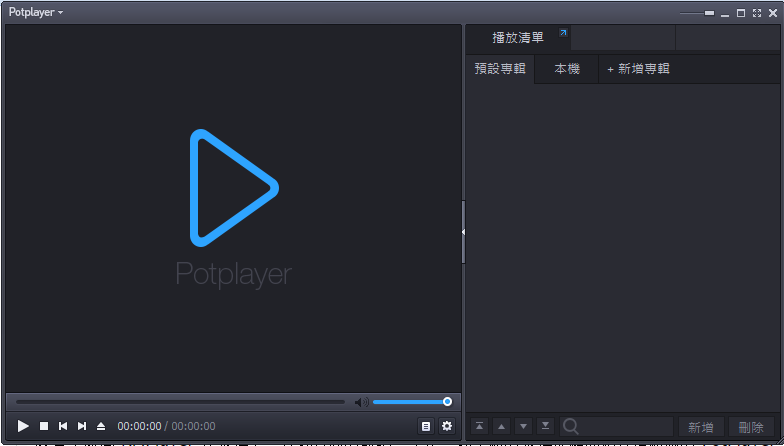Select the 播放清單 tab
Image resolution: width=784 pixels, height=446 pixels.
[518, 38]
